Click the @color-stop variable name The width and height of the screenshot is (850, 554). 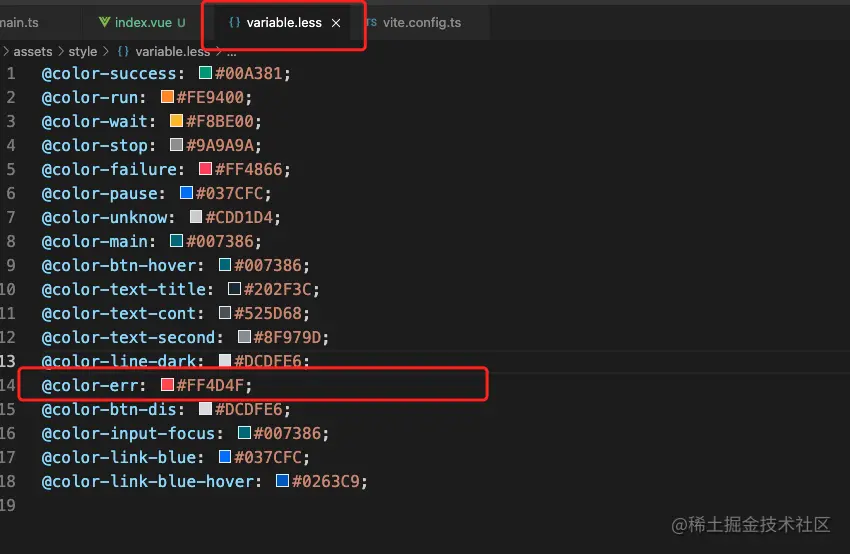click(x=95, y=145)
